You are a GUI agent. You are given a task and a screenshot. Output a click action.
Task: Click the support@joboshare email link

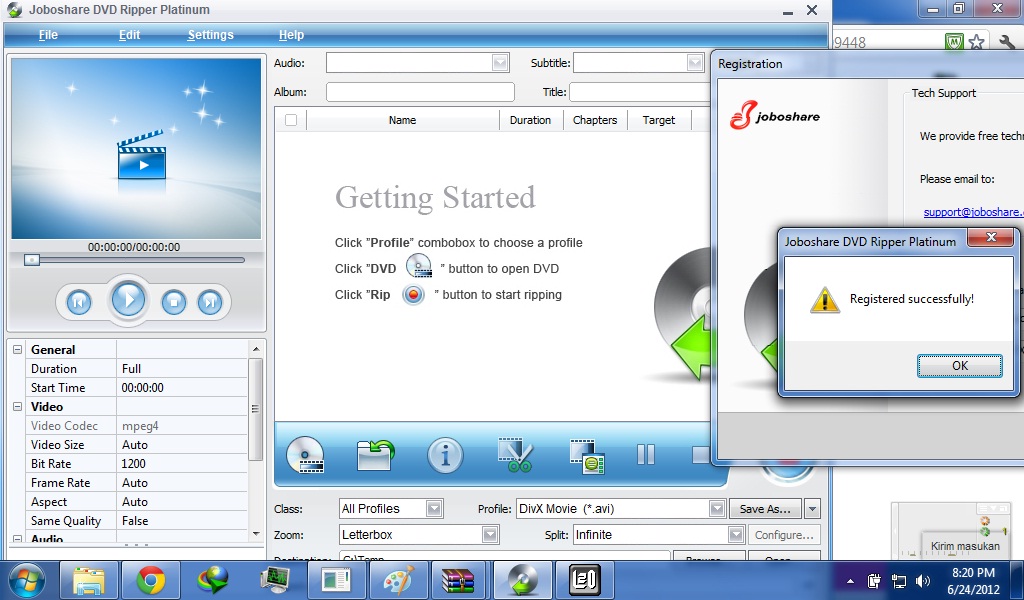(973, 212)
